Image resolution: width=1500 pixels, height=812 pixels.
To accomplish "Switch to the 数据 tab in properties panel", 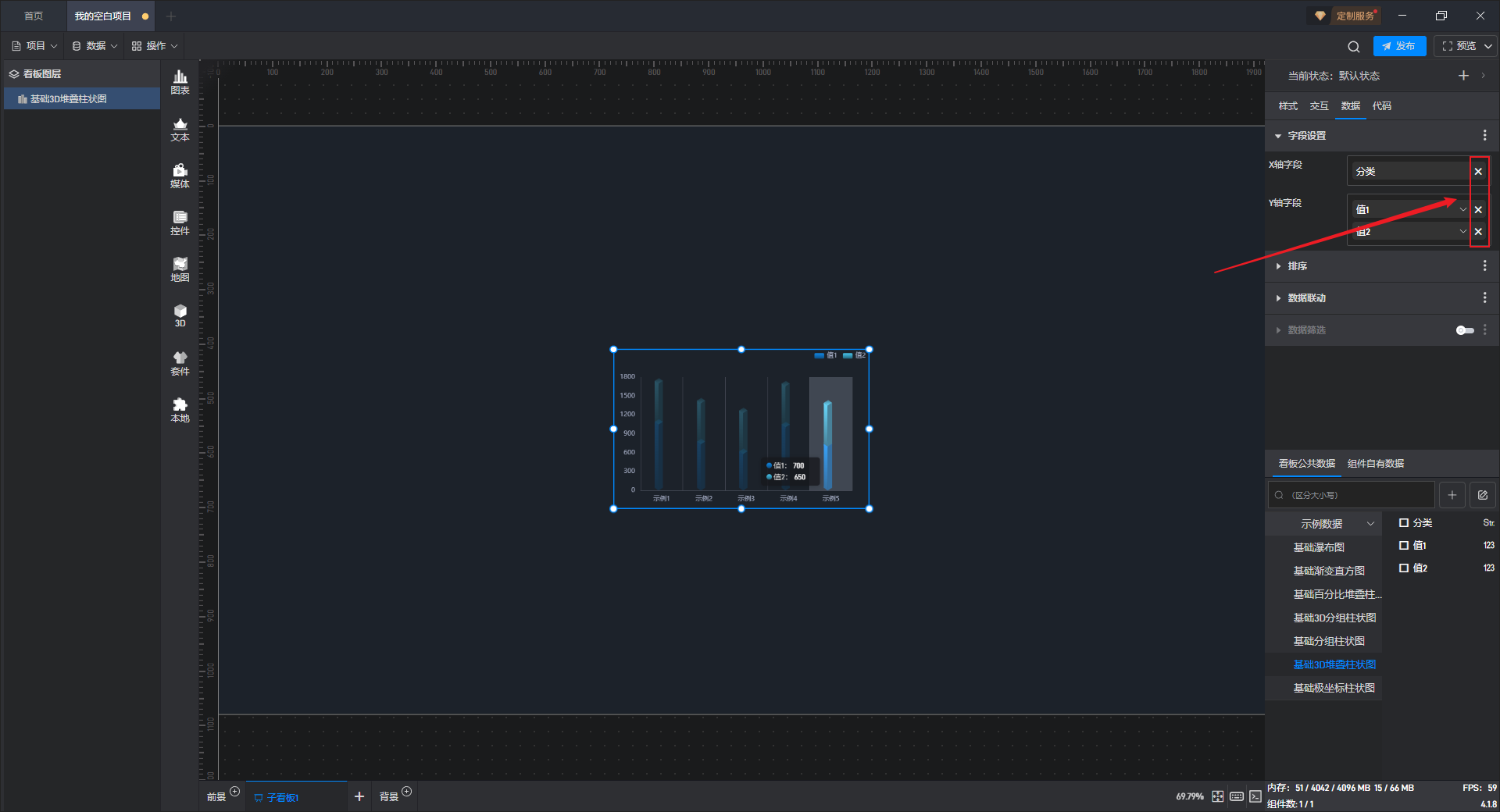I will click(1350, 106).
